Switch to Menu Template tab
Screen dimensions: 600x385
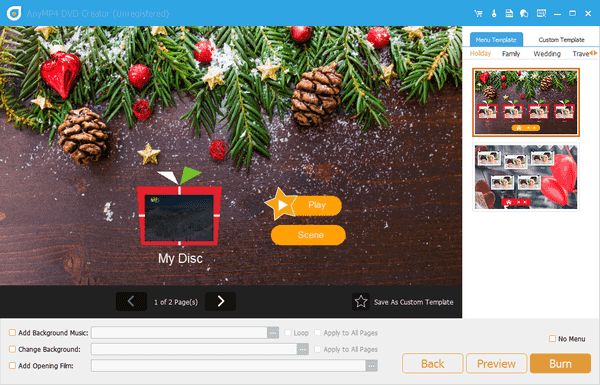[x=496, y=39]
